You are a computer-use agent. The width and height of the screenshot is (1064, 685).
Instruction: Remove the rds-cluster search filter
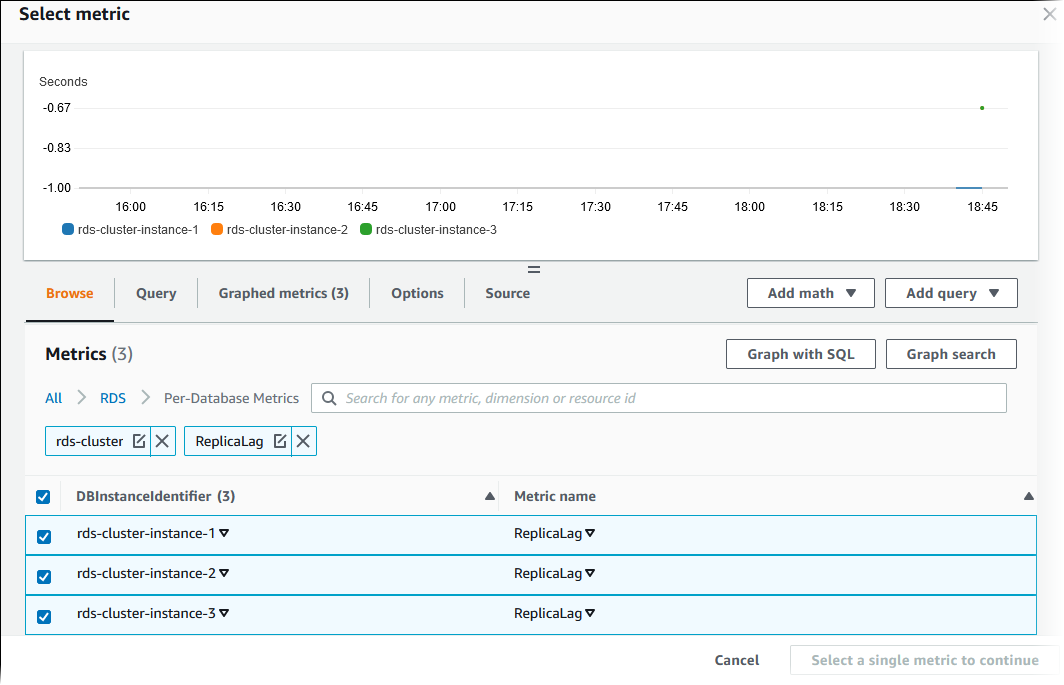pyautogui.click(x=163, y=440)
